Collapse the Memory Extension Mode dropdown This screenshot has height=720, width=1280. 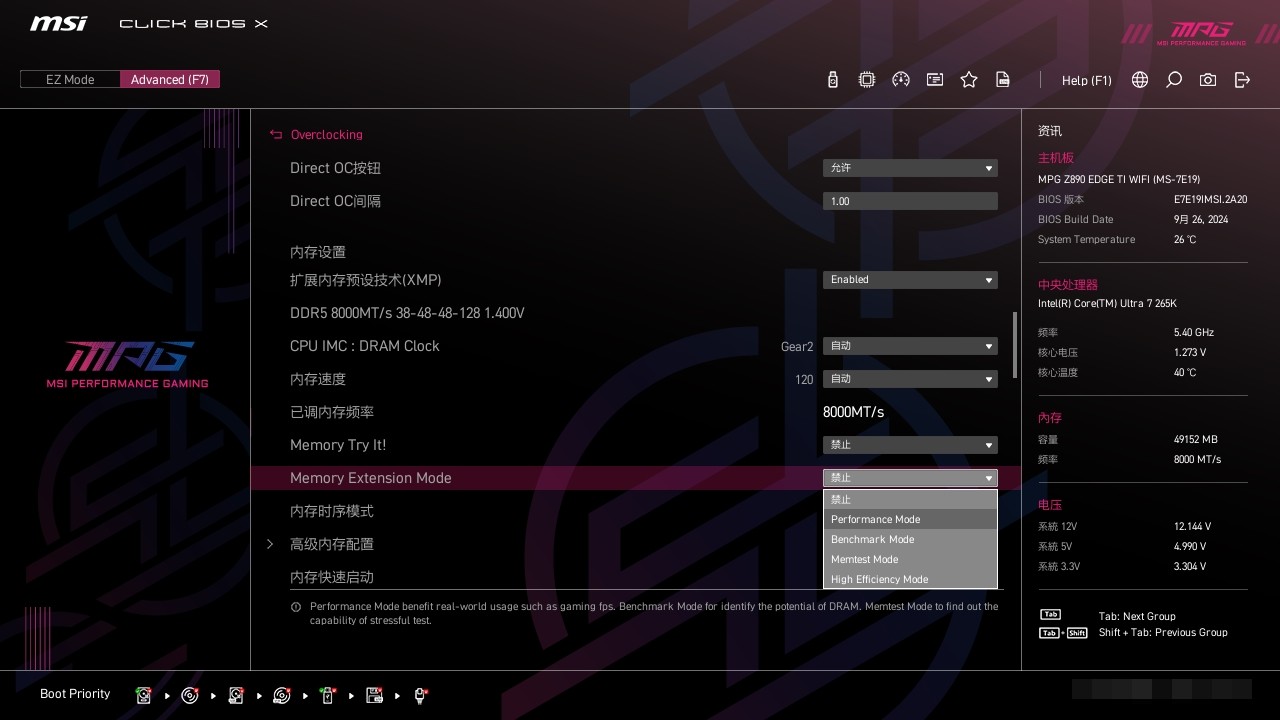910,478
